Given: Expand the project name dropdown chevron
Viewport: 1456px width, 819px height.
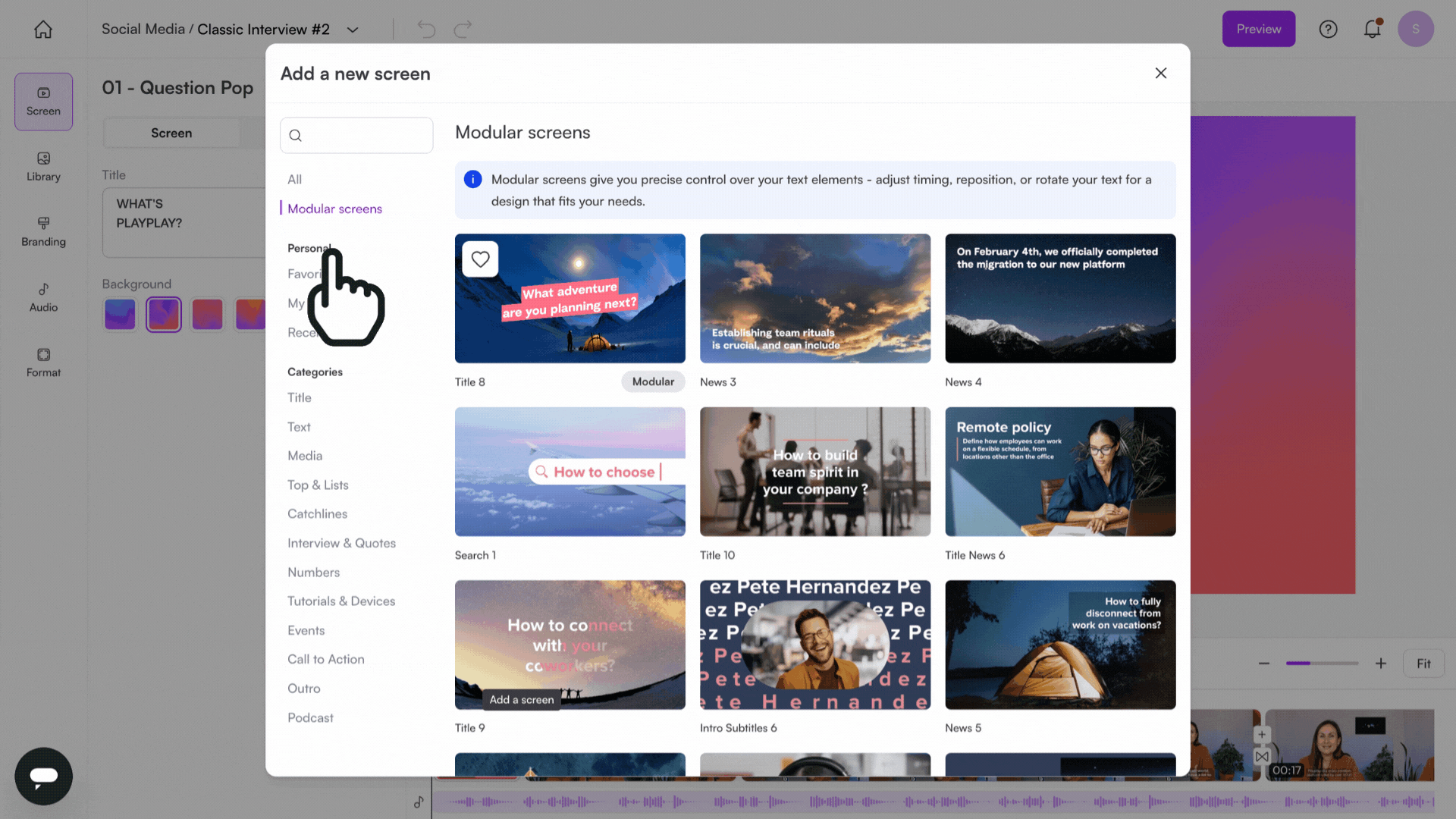Looking at the screenshot, I should coord(353,30).
